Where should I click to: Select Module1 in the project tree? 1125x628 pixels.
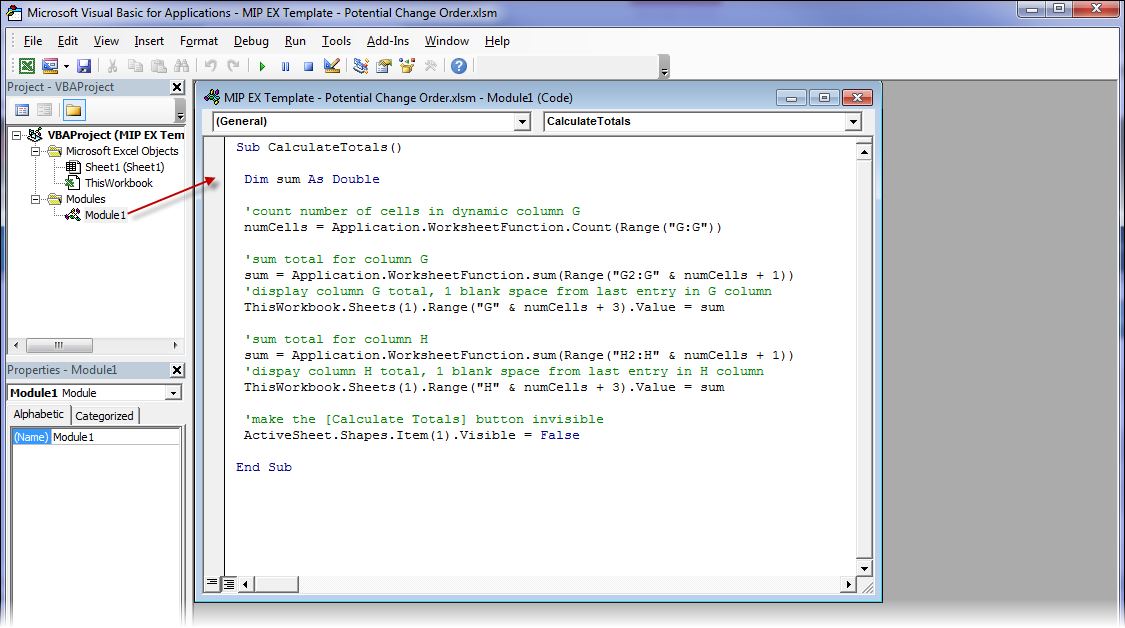pyautogui.click(x=104, y=215)
